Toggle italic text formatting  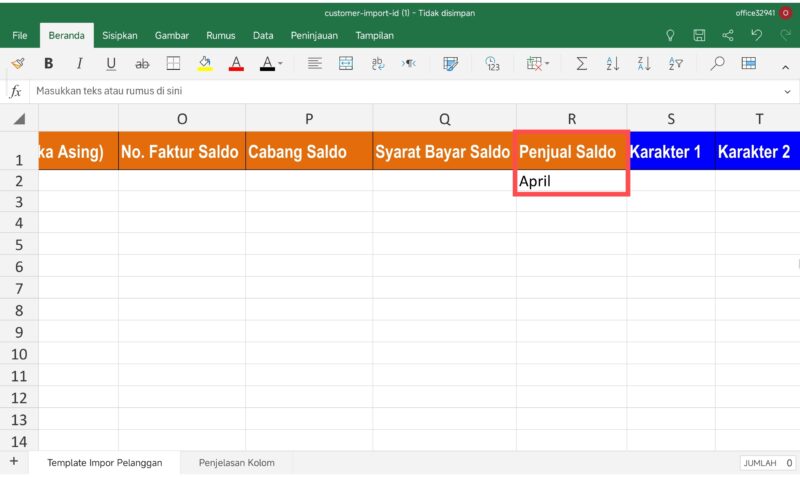coord(79,63)
